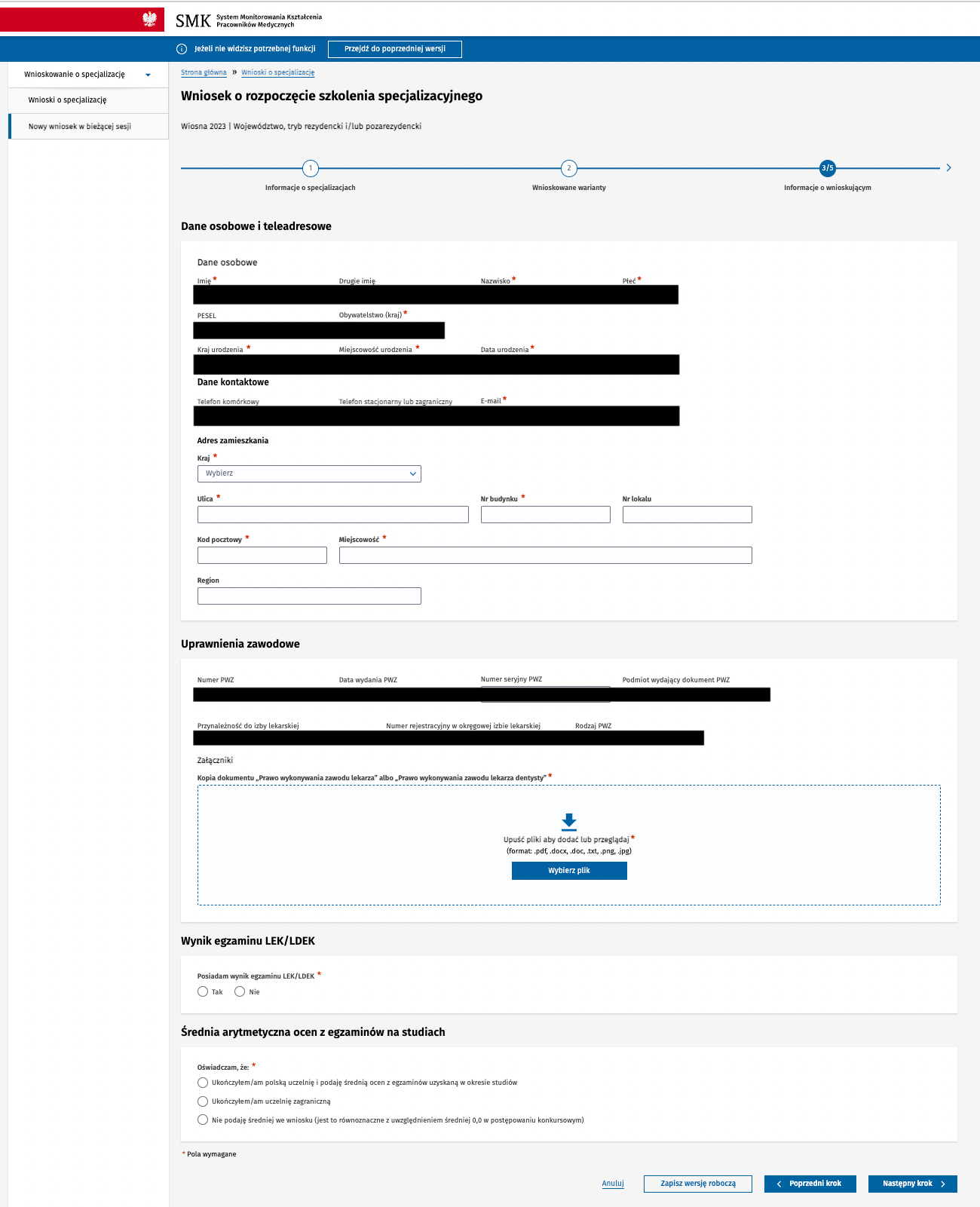Click the Jeżeli nie widzisz potrzebnej funkcji text

pos(255,49)
